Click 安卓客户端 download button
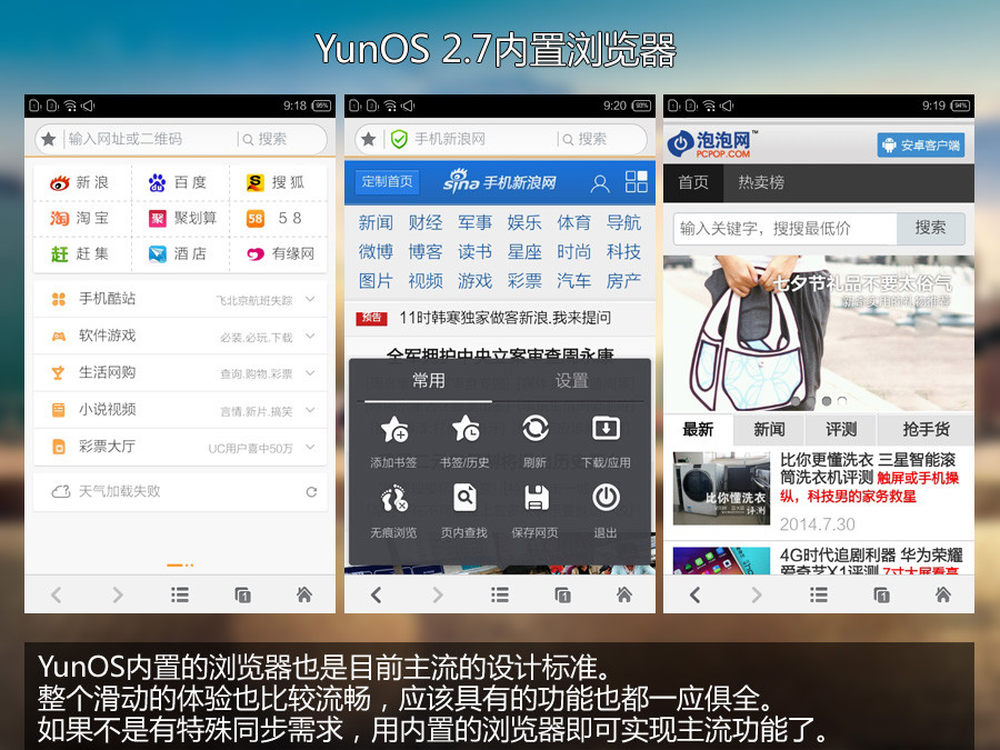Image resolution: width=1000 pixels, height=750 pixels. pyautogui.click(x=921, y=145)
